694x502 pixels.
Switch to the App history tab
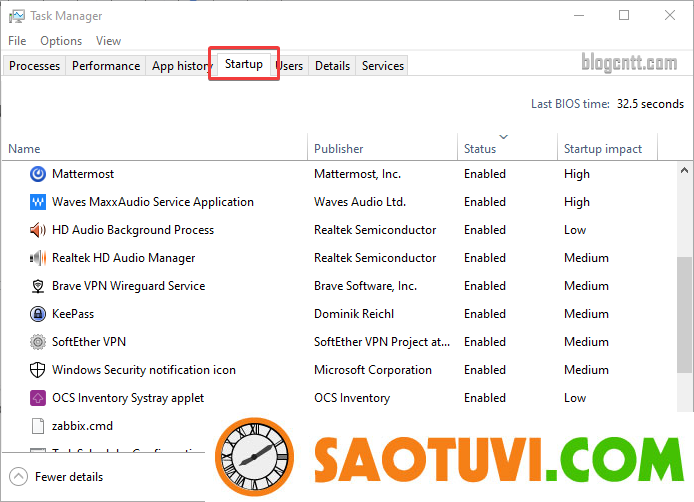coord(180,66)
